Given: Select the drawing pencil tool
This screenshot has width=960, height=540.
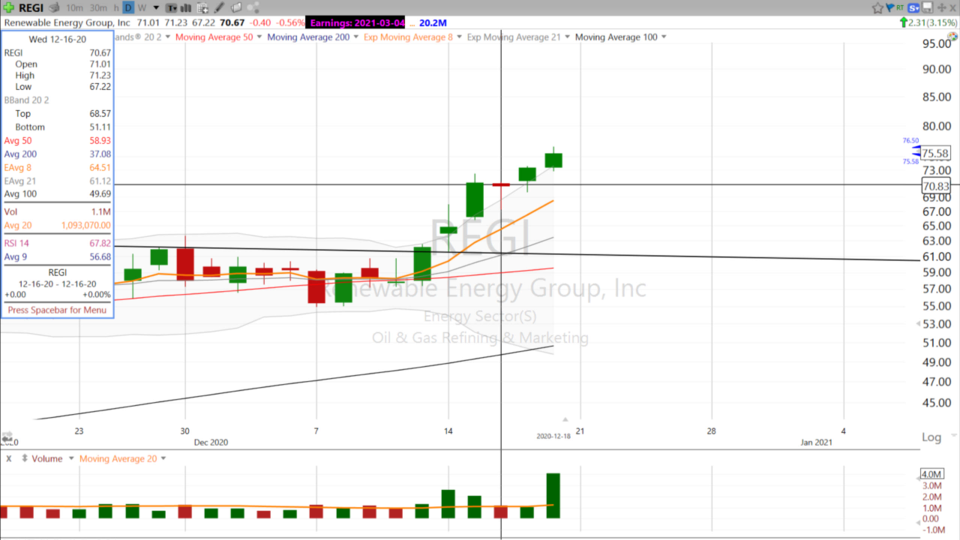Looking at the screenshot, I should pos(219,8).
